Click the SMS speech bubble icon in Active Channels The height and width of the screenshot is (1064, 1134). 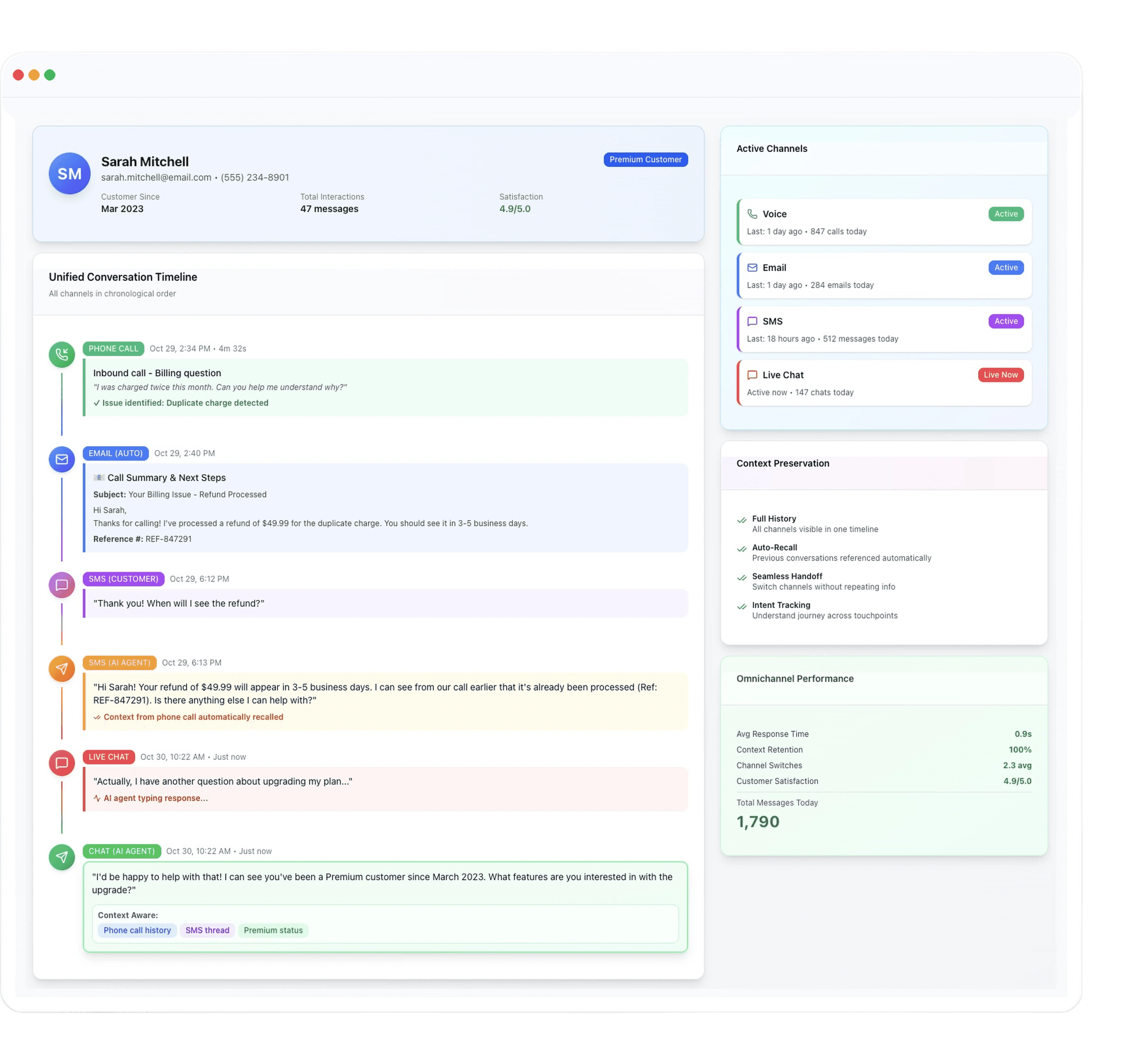point(753,321)
